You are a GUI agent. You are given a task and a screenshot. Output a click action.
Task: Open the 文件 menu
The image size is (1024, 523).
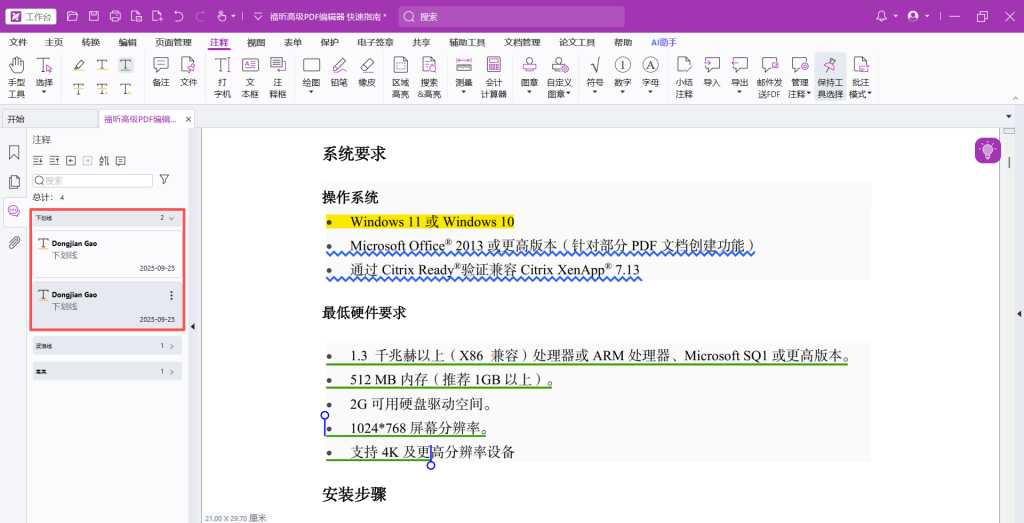click(x=18, y=42)
